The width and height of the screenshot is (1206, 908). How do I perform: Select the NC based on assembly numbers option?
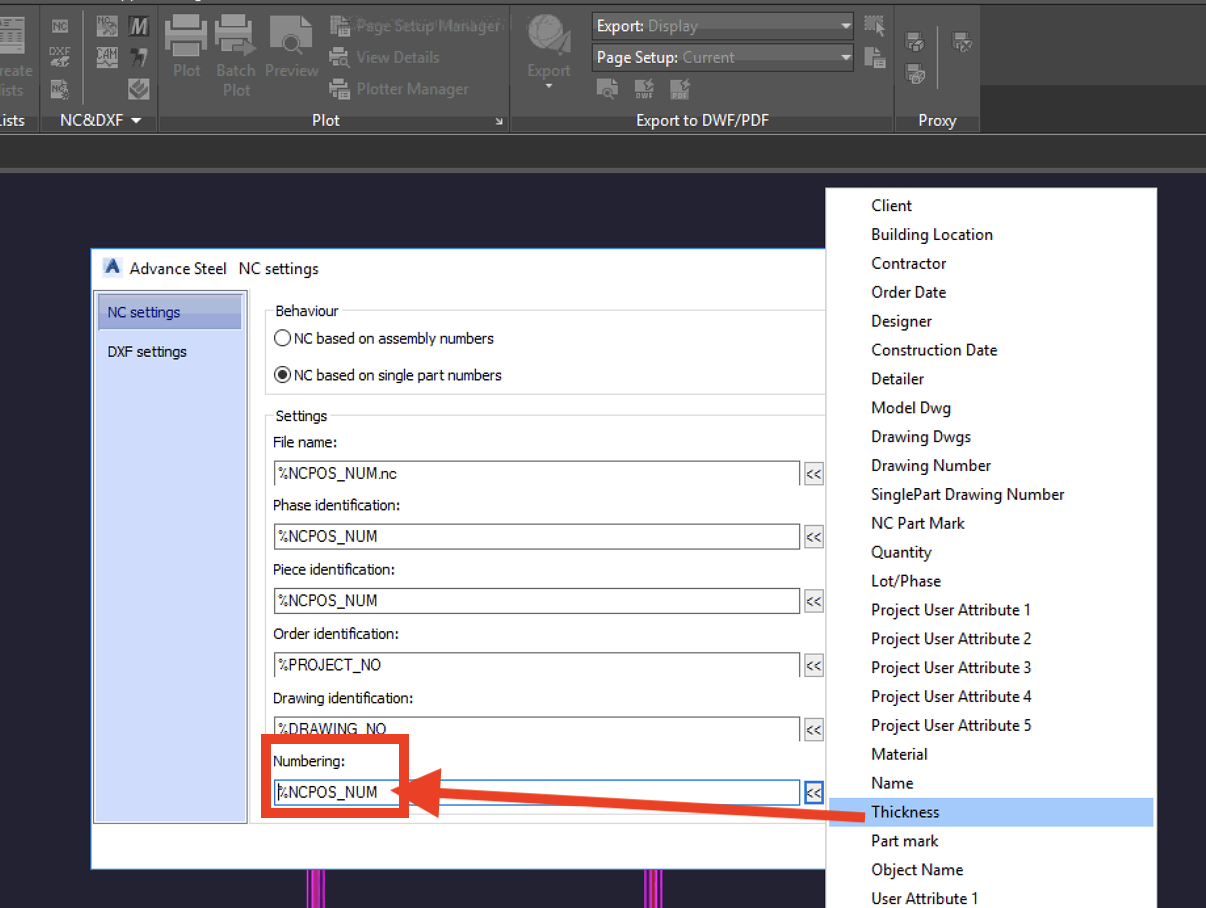tap(281, 338)
